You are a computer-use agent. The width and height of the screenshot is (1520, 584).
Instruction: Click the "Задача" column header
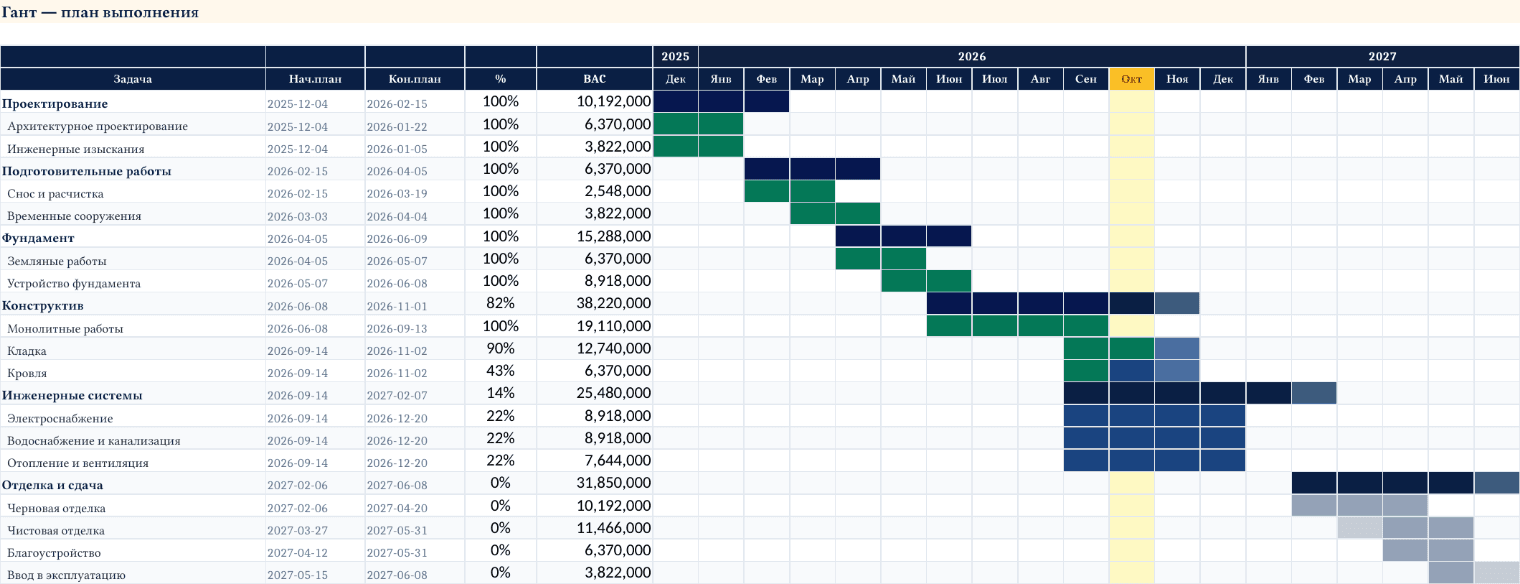(133, 79)
